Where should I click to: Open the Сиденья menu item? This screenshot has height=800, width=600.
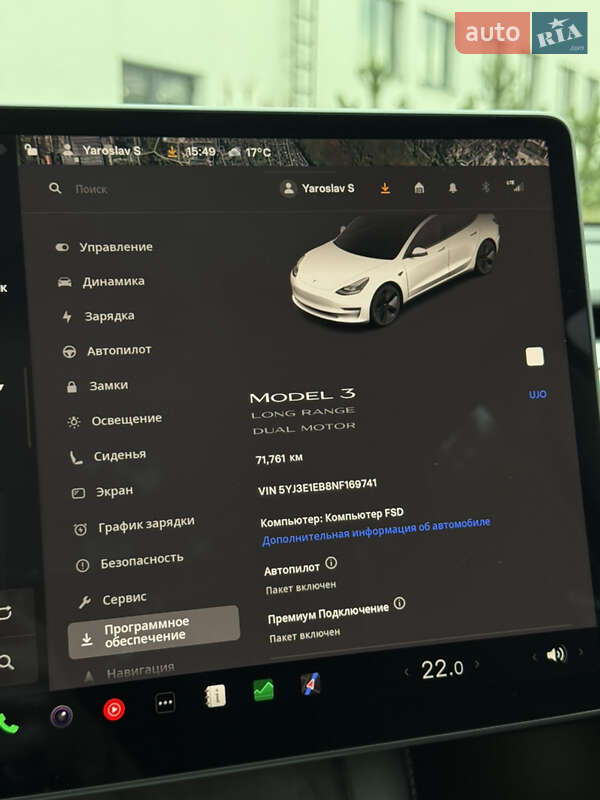click(x=108, y=456)
